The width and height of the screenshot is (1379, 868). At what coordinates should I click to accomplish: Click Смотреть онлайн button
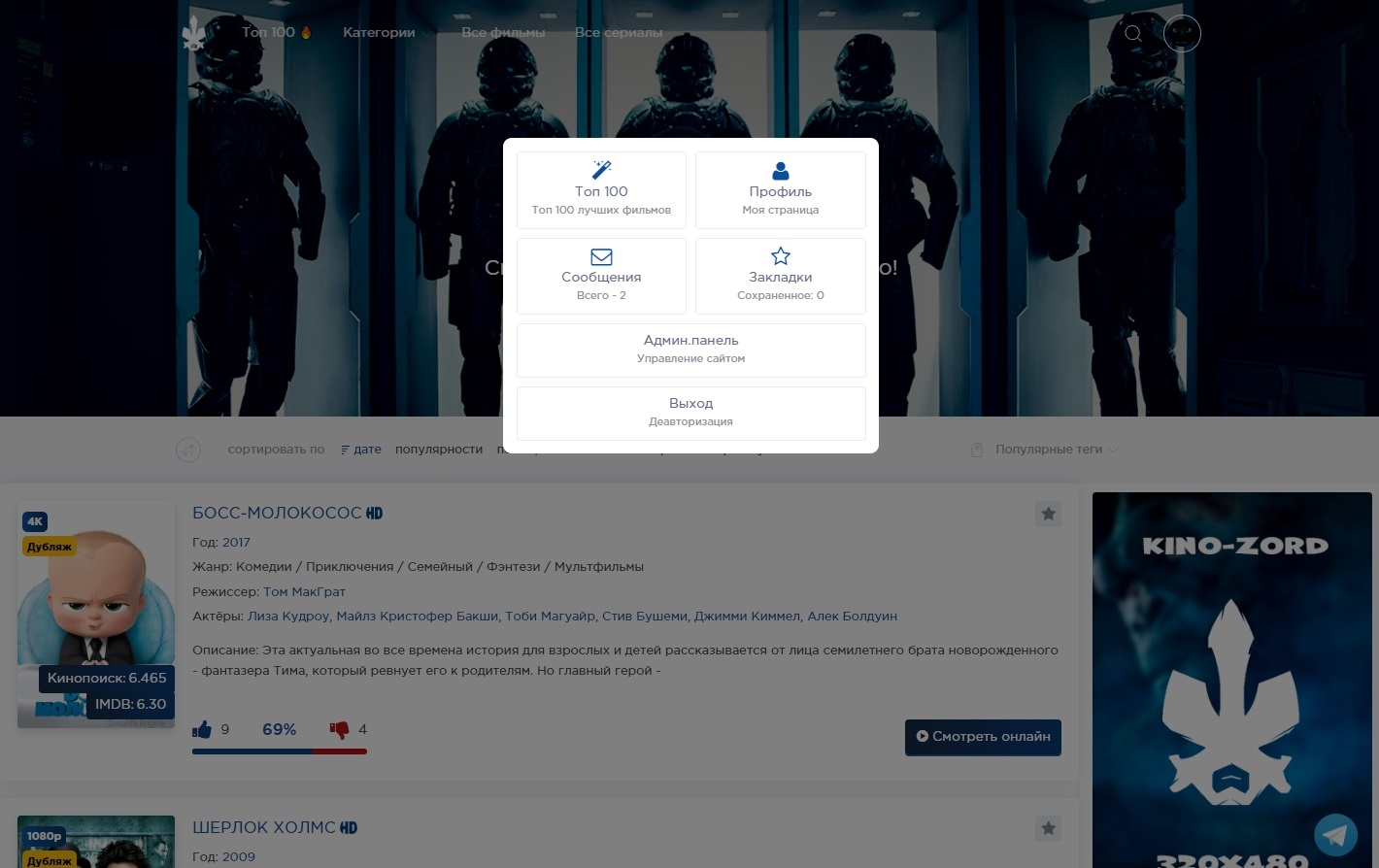[983, 737]
